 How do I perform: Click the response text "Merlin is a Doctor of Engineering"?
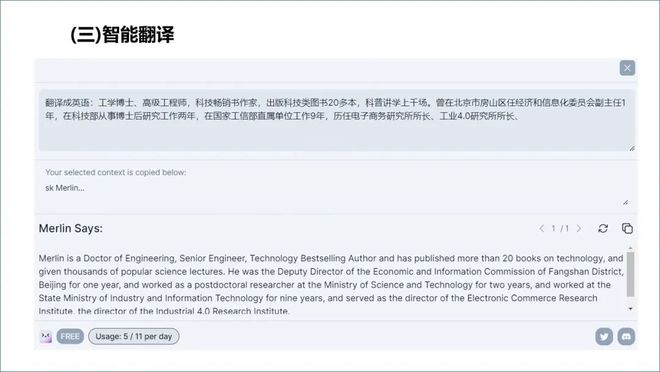click(107, 258)
